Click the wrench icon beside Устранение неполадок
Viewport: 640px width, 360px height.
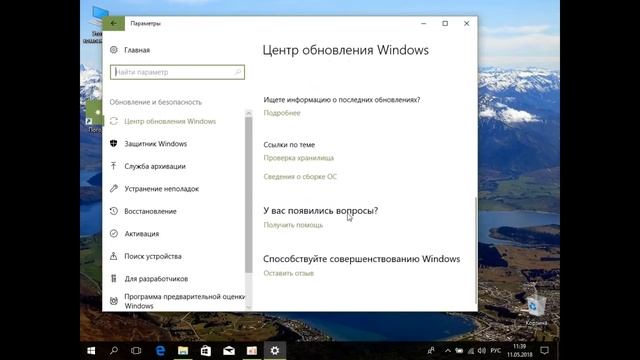click(113, 189)
